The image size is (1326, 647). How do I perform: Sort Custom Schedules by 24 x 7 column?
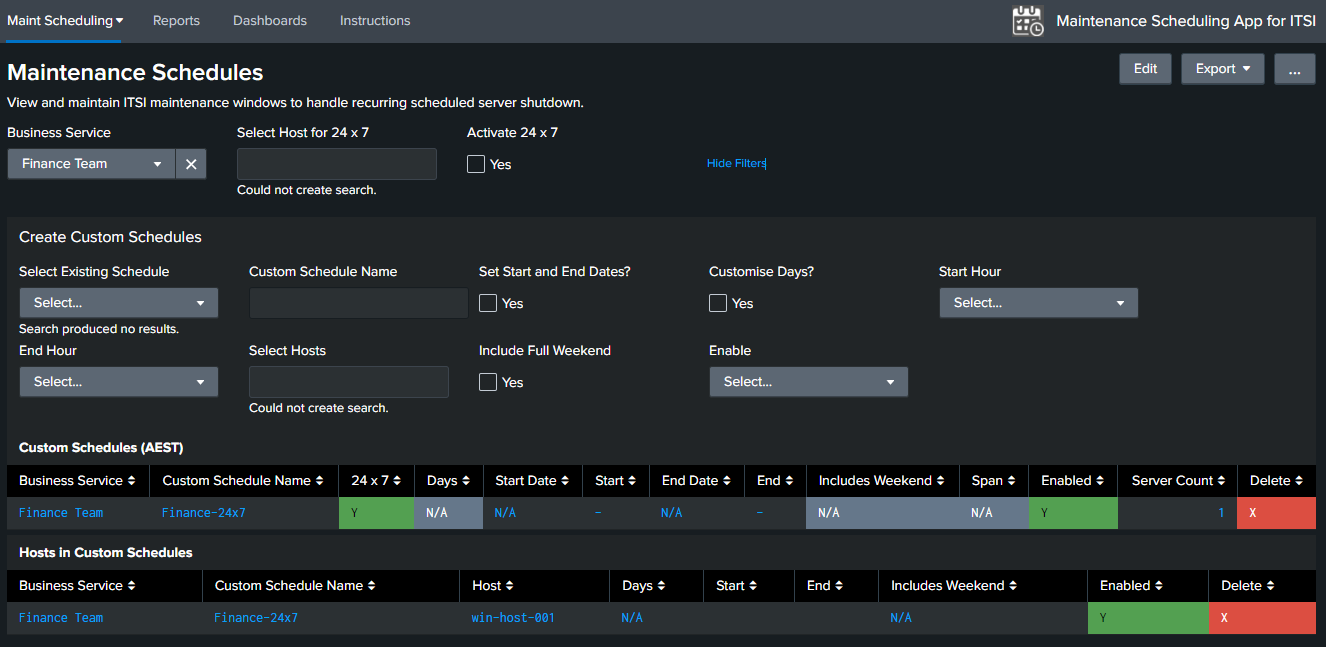click(376, 480)
